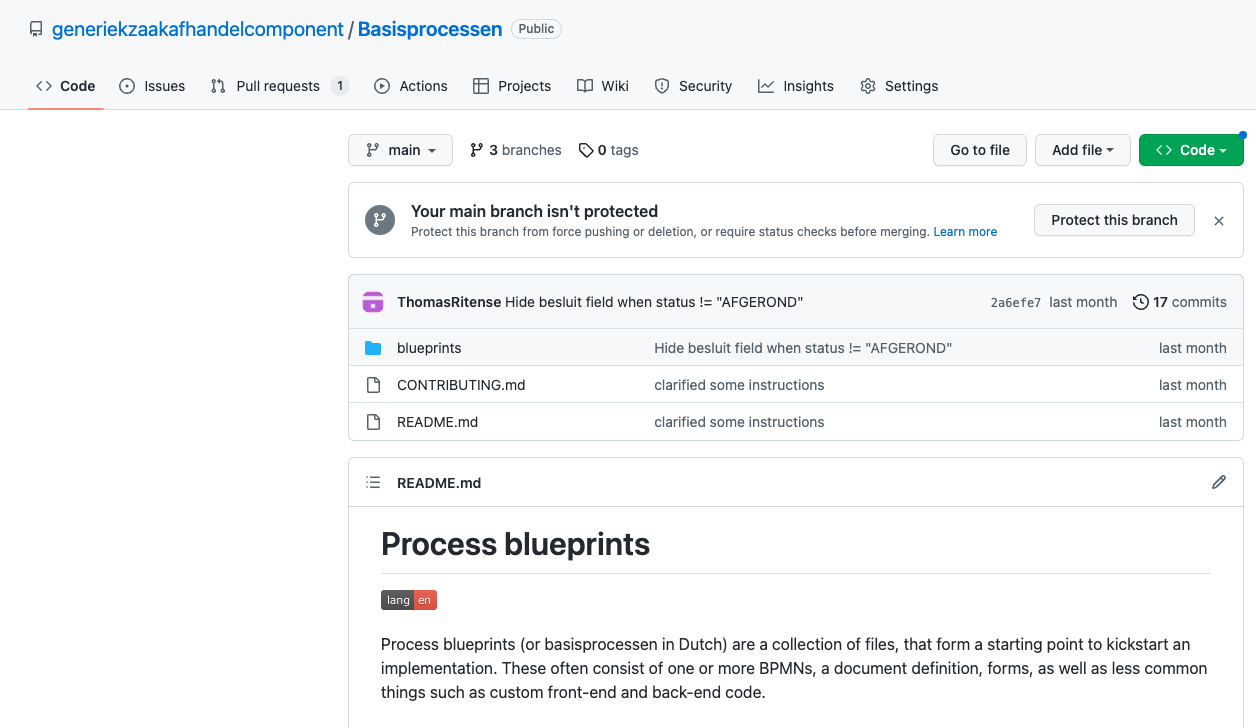Screen dimensions: 1256x728
Task: Click the pencil icon to edit README
Action: [1218, 482]
